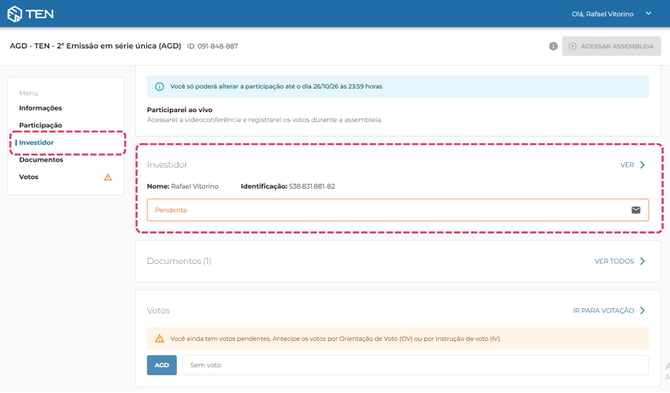Click the AGD button in Votos section
The image size is (670, 393).
point(162,365)
